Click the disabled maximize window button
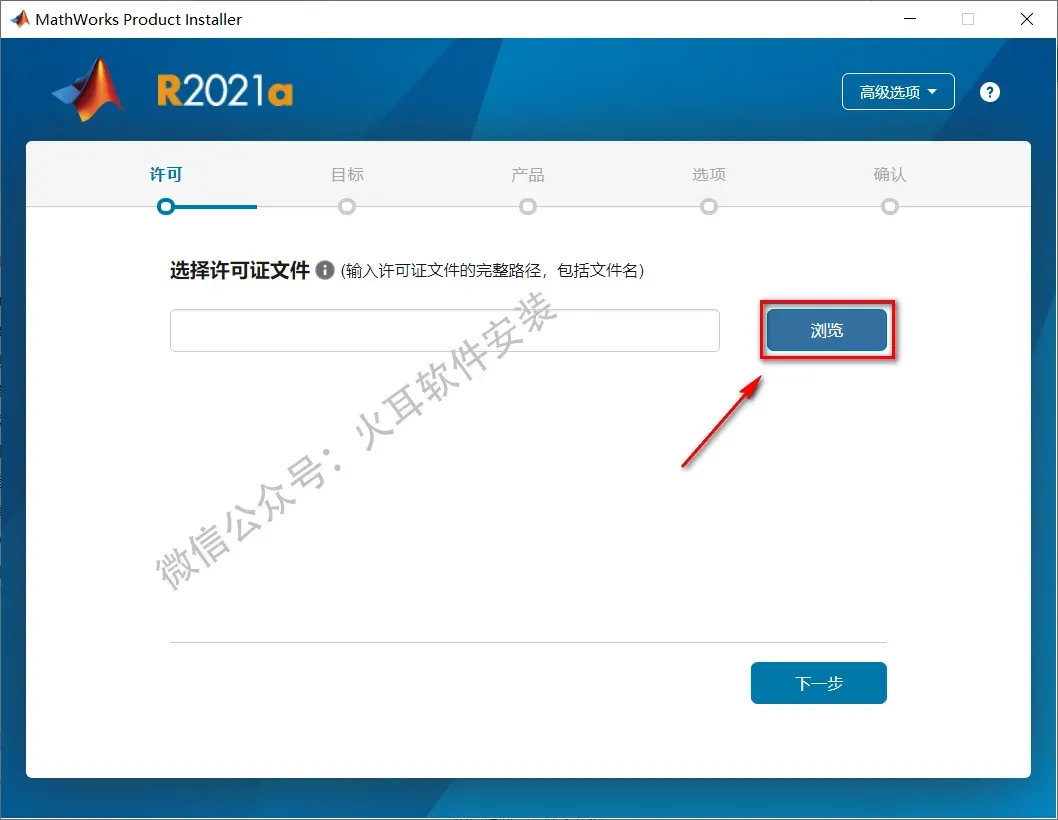This screenshot has height=820, width=1058. tap(968, 19)
